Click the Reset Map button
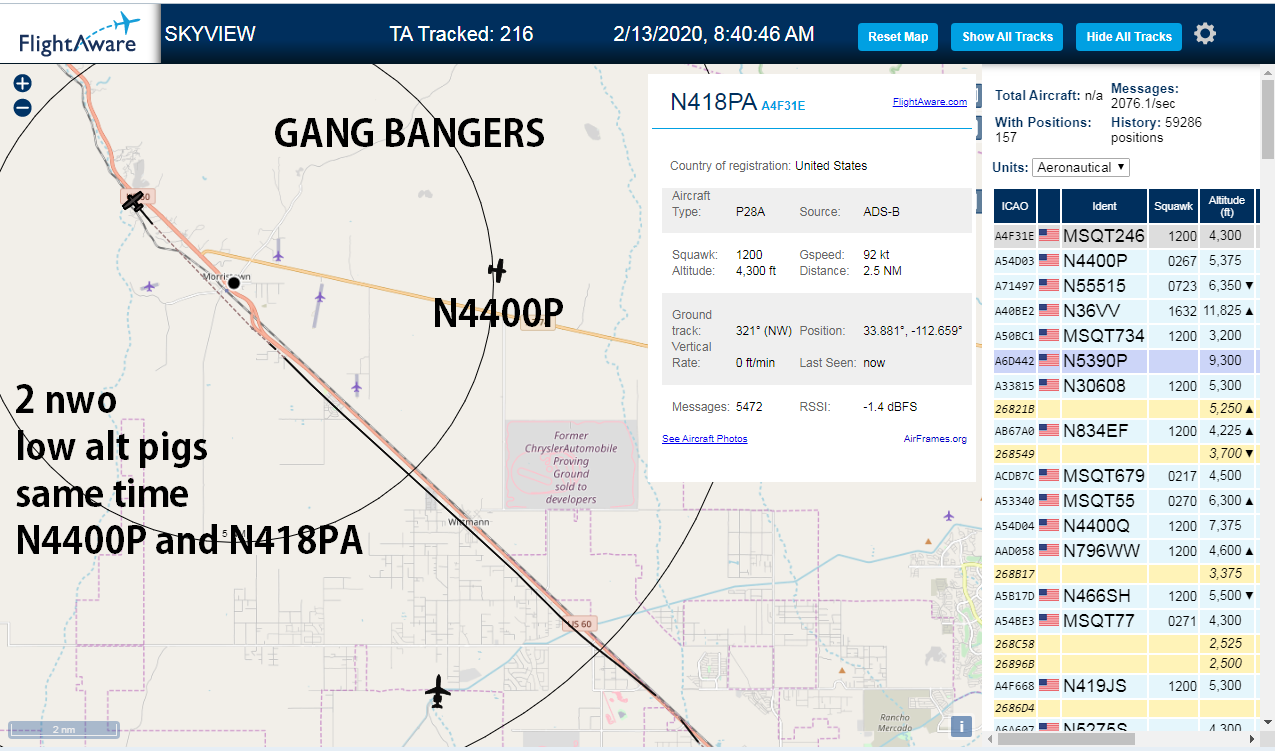The height and width of the screenshot is (751, 1275). coord(898,37)
